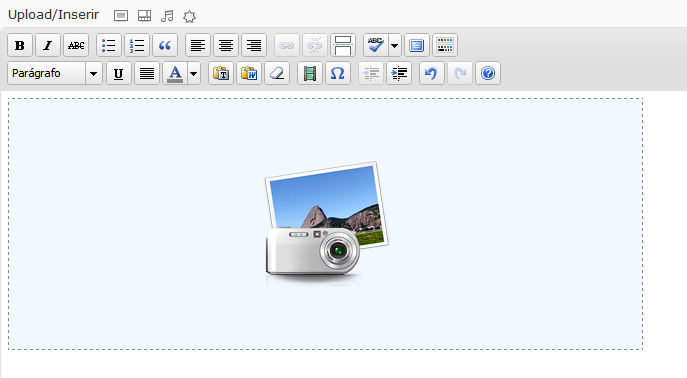The width and height of the screenshot is (687, 378).
Task: Open the spellchecker language dropdown arrow
Action: [x=395, y=45]
